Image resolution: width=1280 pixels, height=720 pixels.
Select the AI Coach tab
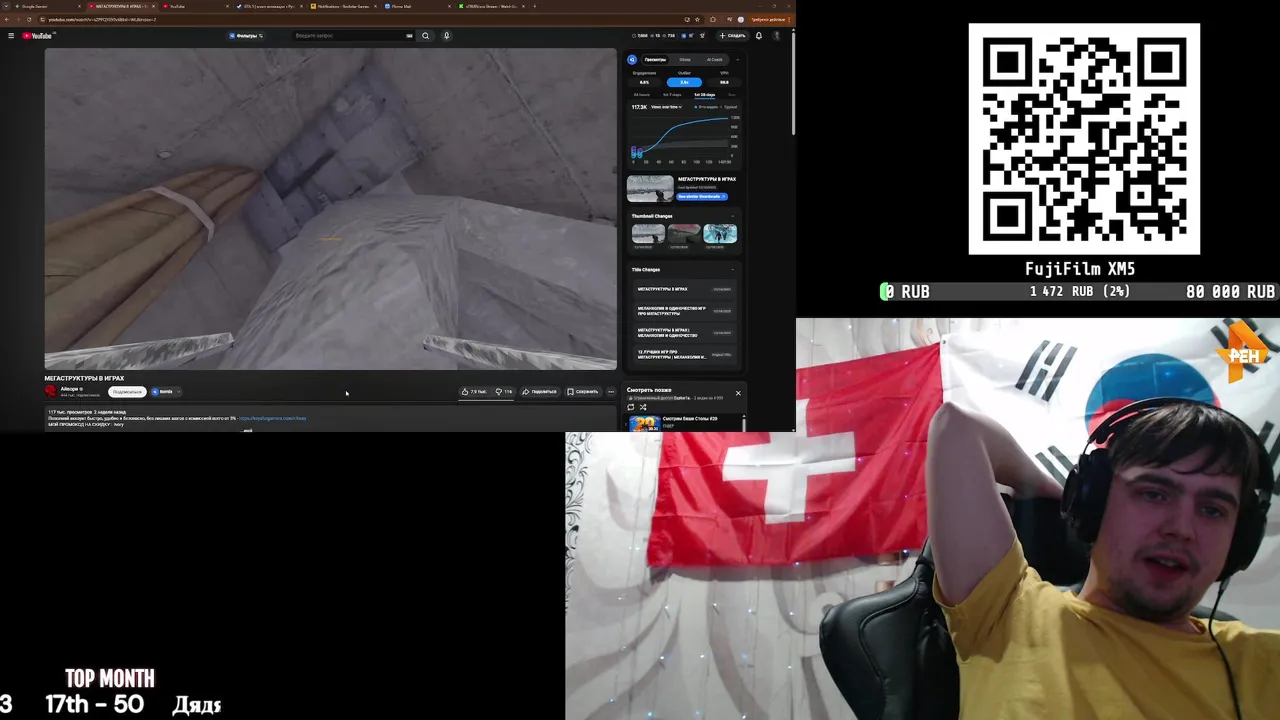click(x=714, y=60)
